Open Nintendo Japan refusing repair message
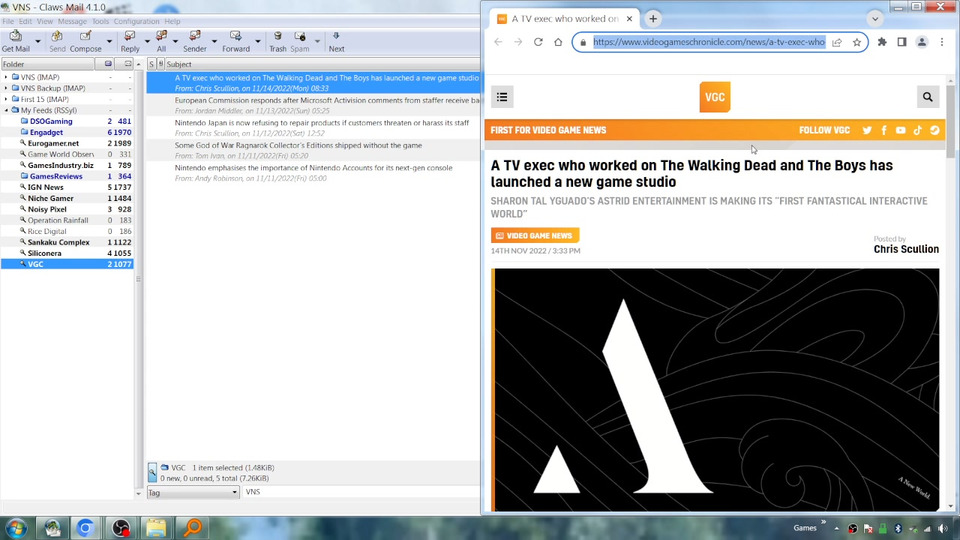This screenshot has height=540, width=960. 313,127
